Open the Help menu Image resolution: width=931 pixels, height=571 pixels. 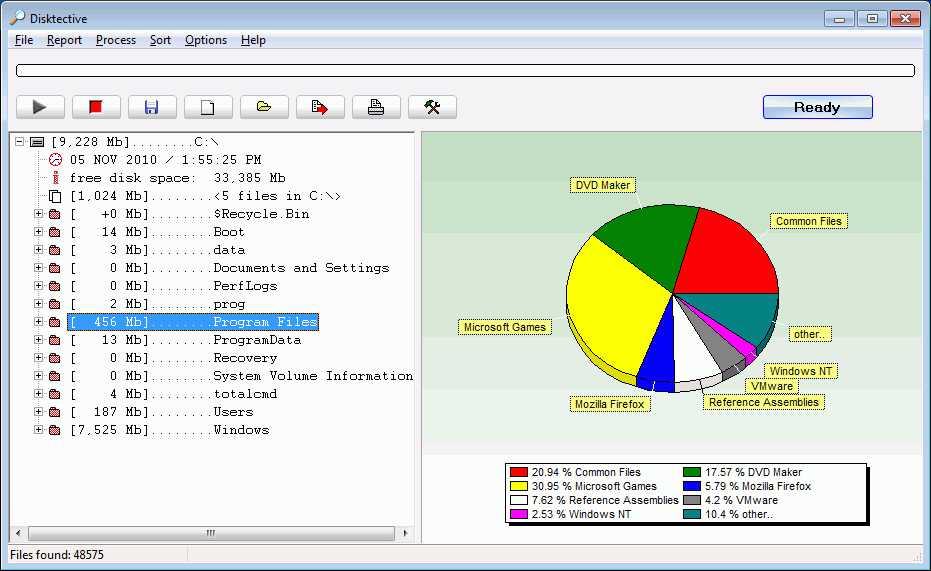click(x=253, y=40)
